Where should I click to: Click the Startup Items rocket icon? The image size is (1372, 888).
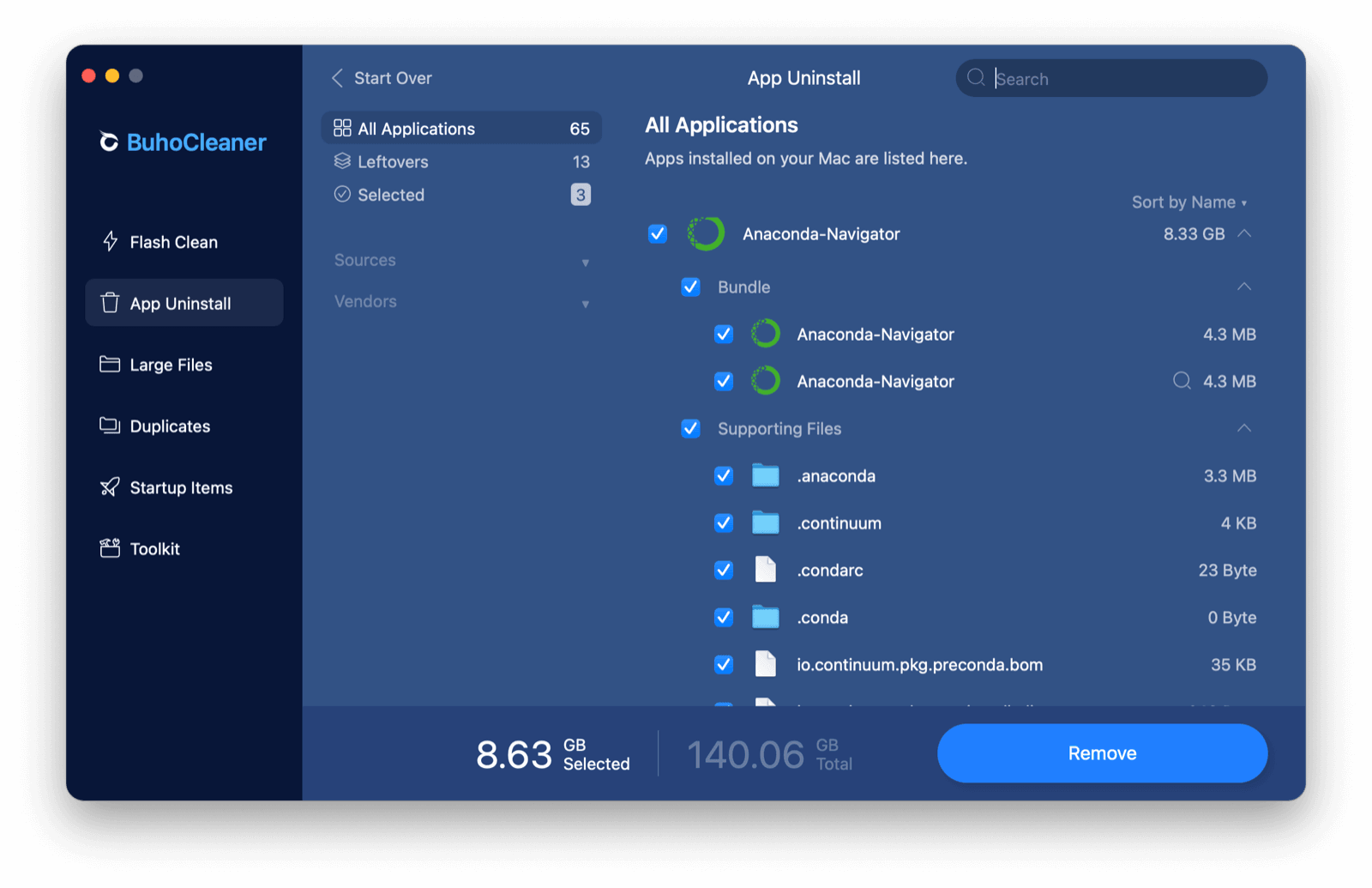110,487
